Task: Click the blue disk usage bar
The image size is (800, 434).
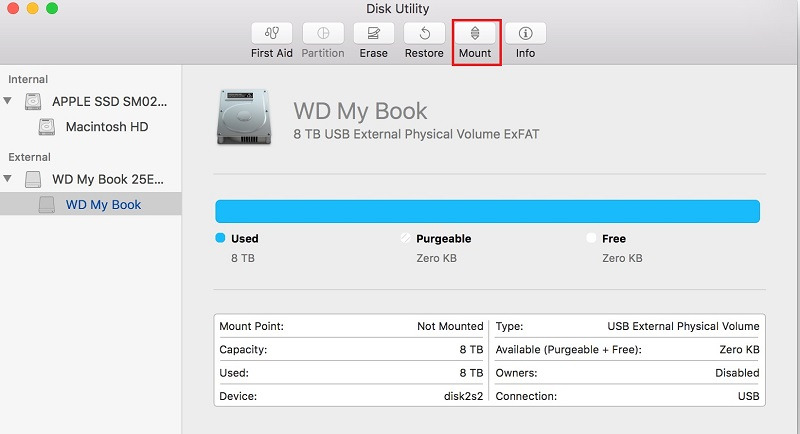Action: point(487,211)
